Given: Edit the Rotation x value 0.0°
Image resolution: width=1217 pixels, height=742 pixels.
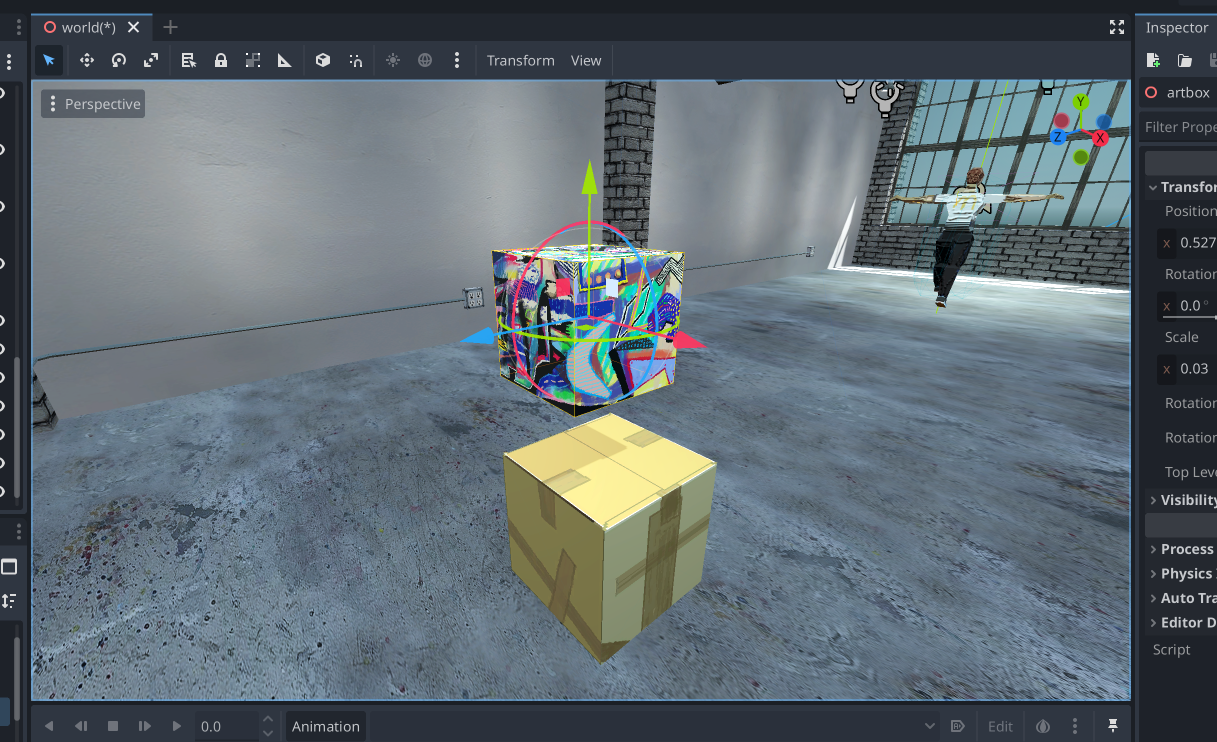Looking at the screenshot, I should 1187,305.
